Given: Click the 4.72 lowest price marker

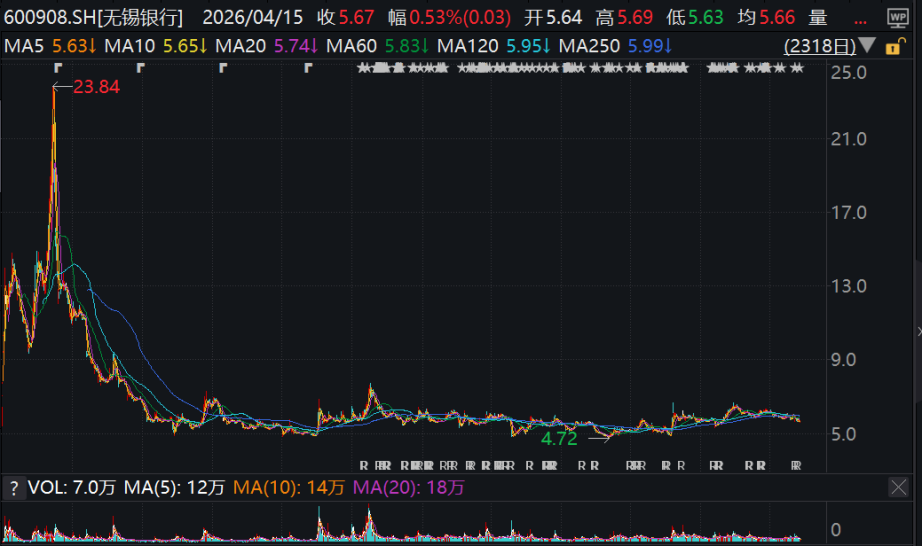Looking at the screenshot, I should click(559, 438).
